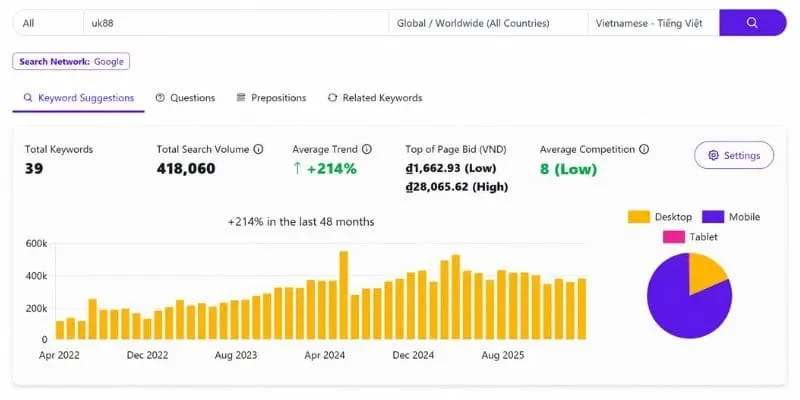Open the Vietnamese language selector
800x400 pixels.
click(x=654, y=23)
